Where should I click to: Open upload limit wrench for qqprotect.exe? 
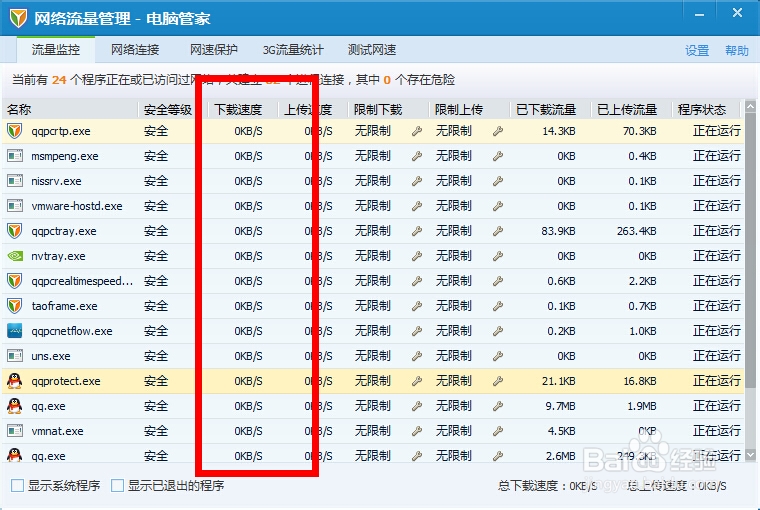498,381
